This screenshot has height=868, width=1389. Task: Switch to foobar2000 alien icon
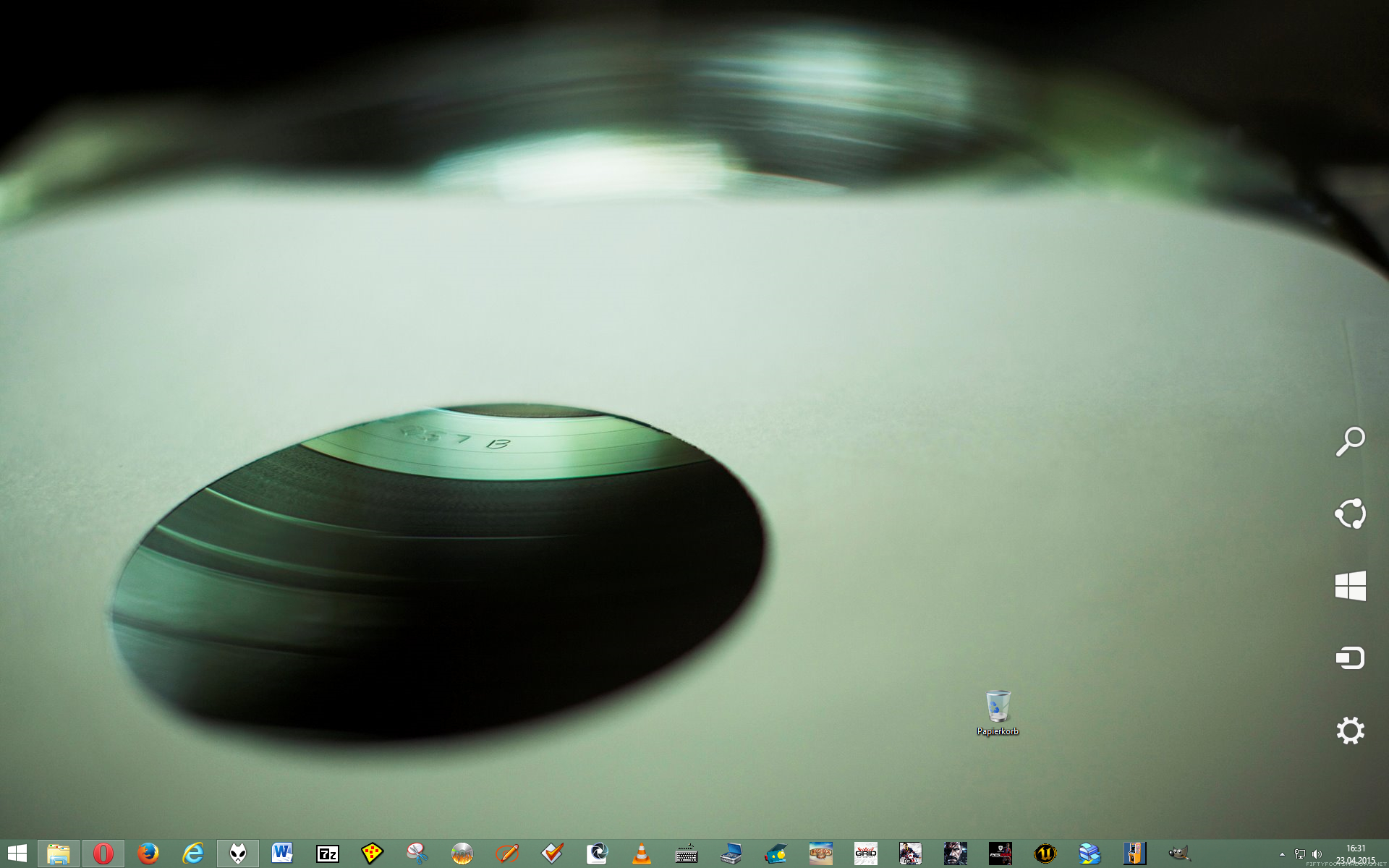pos(238,854)
